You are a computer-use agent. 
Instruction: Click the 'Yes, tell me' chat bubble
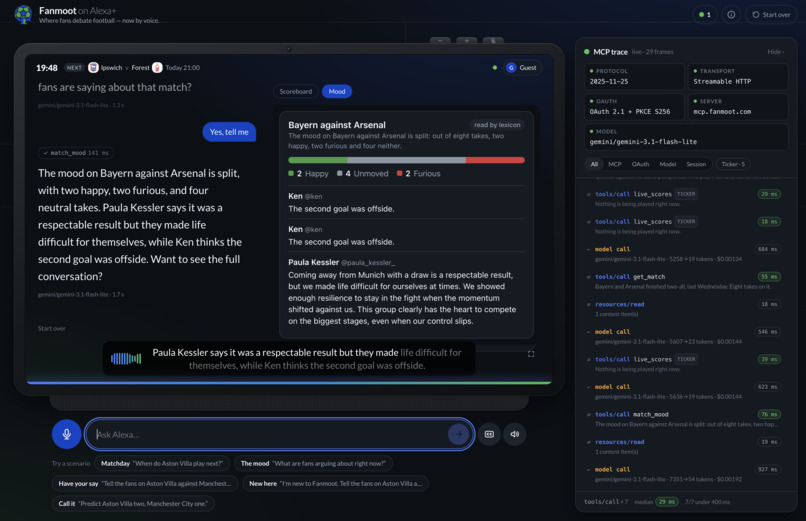point(229,132)
